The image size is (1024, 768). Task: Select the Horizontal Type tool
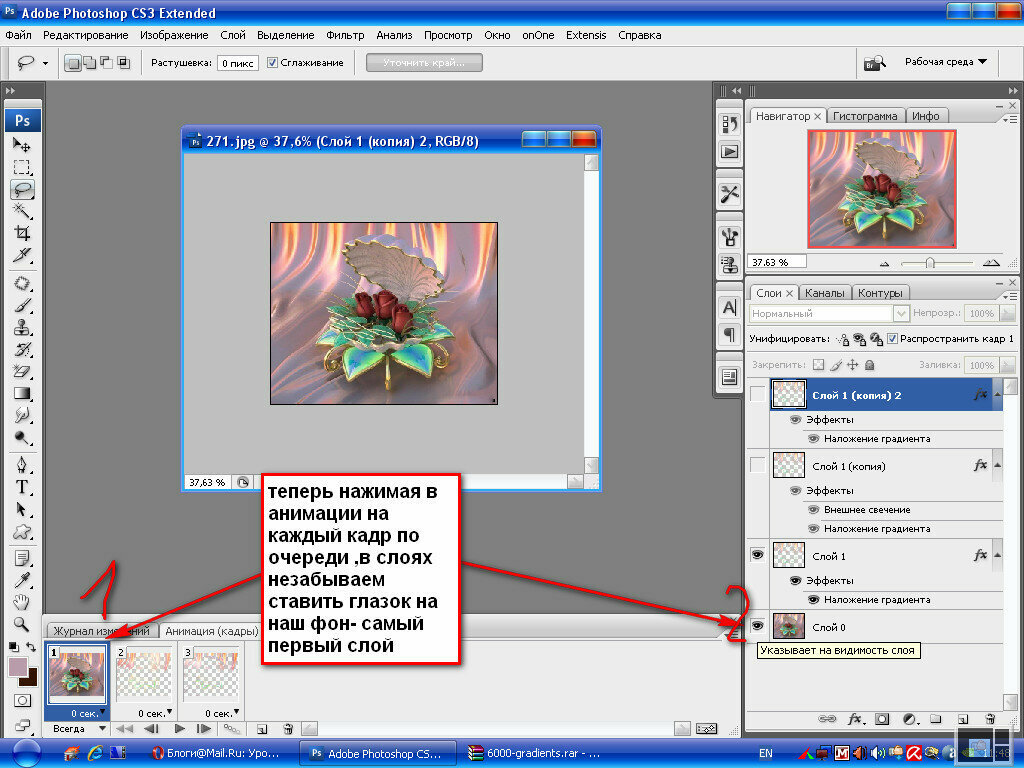coord(22,487)
